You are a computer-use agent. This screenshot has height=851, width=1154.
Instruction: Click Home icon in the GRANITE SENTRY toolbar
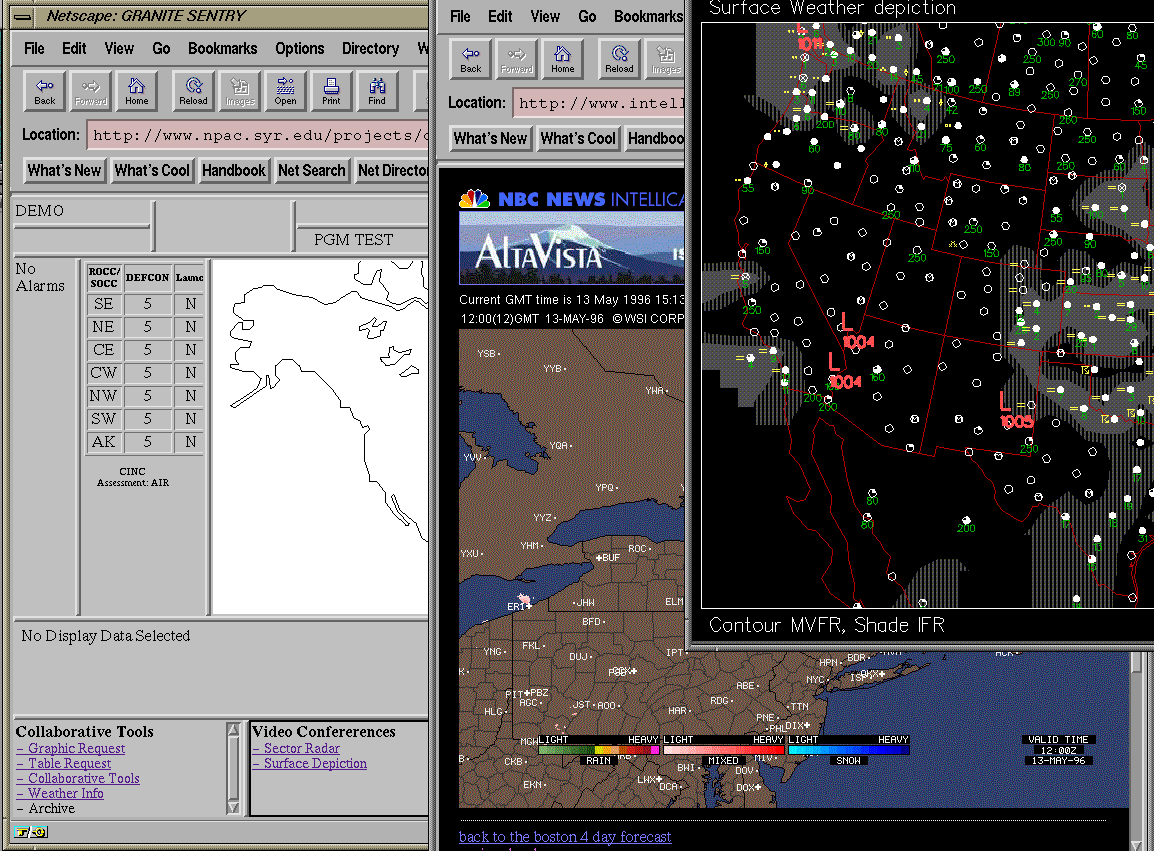[137, 90]
